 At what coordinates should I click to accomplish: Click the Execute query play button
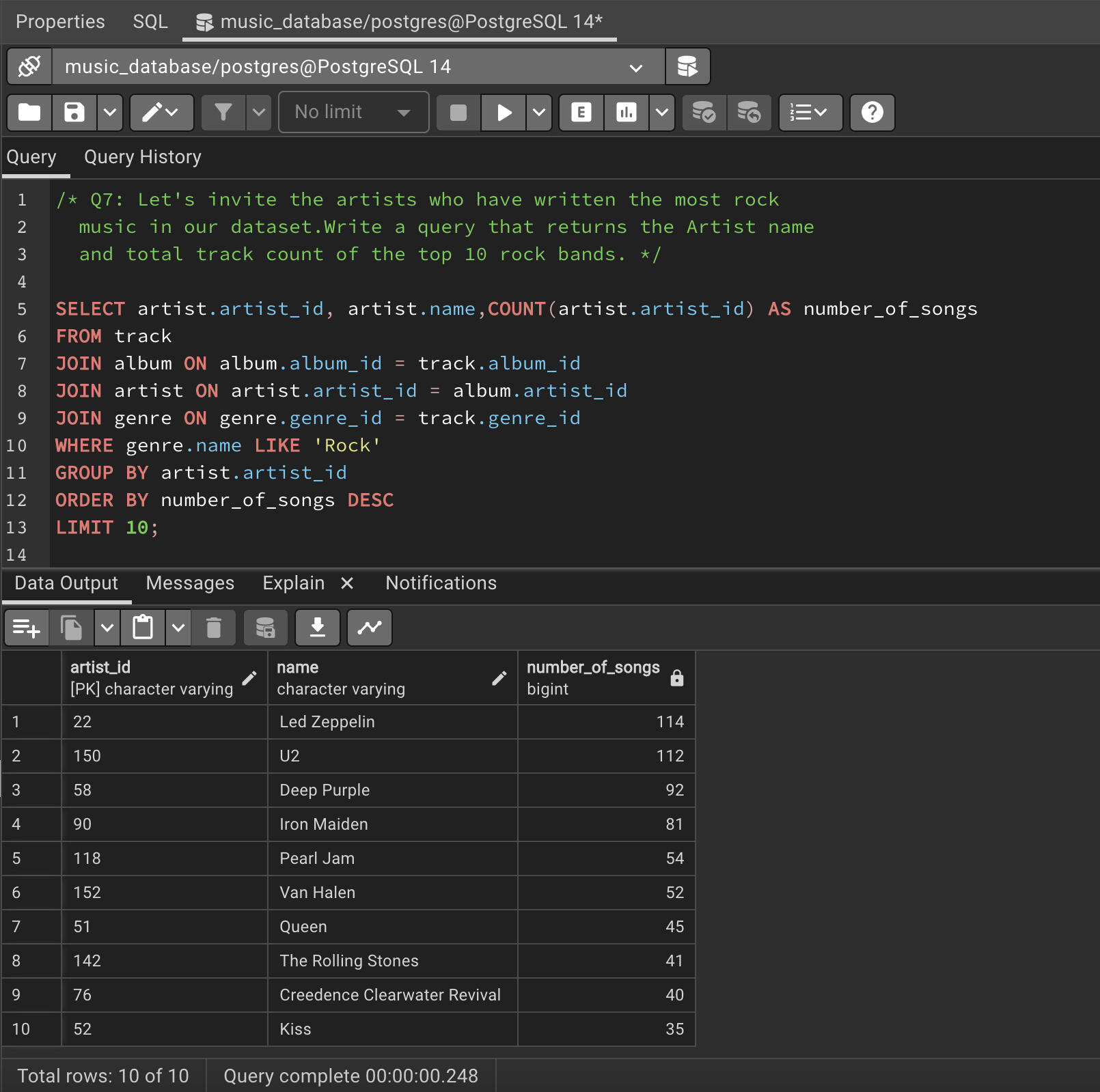(504, 113)
